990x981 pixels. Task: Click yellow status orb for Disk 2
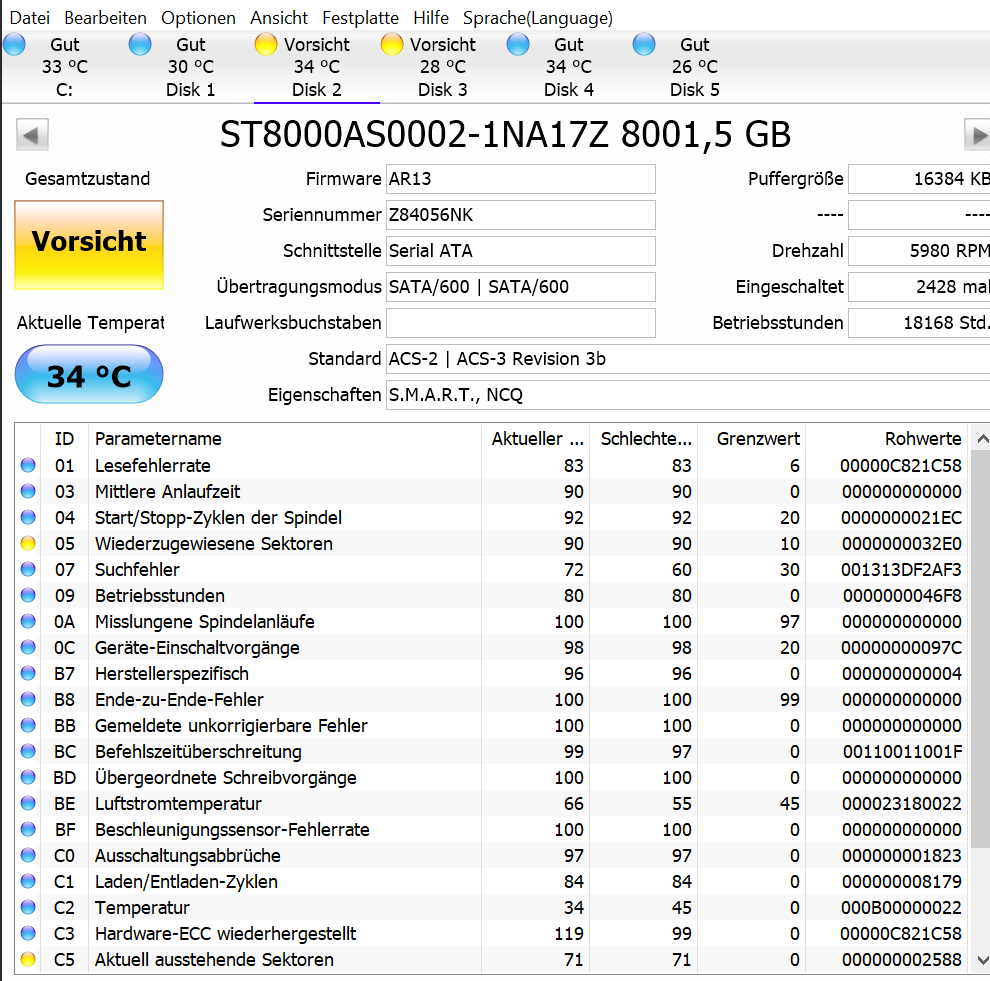[266, 44]
